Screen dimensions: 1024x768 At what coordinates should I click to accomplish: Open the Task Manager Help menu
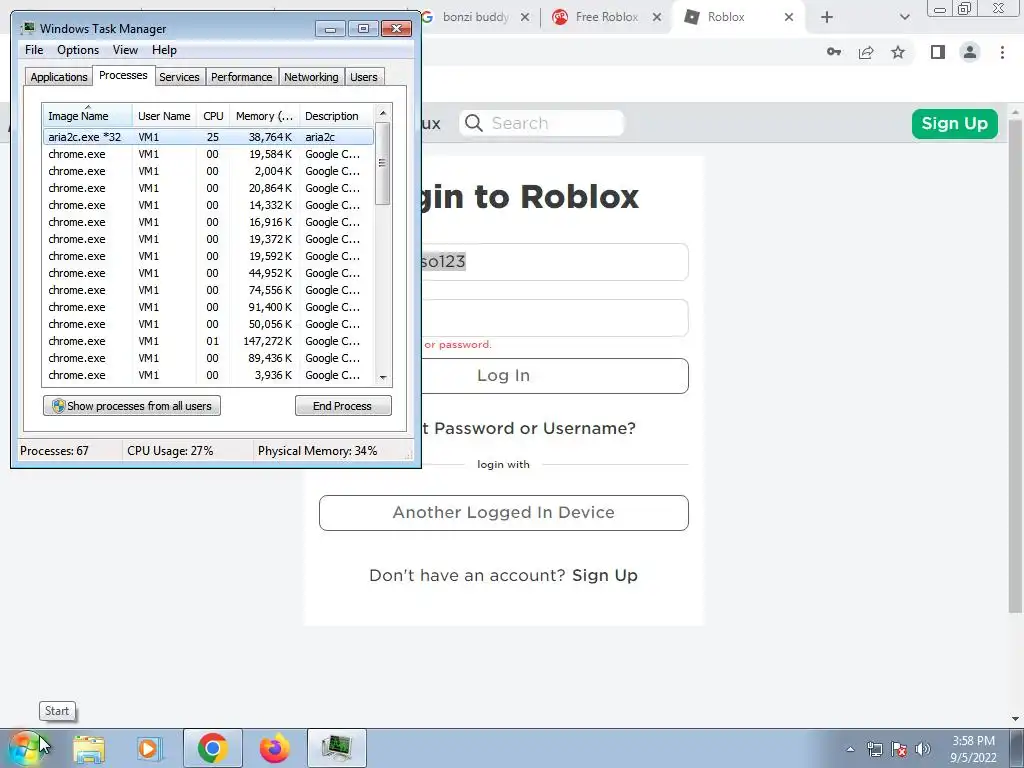pyautogui.click(x=164, y=50)
